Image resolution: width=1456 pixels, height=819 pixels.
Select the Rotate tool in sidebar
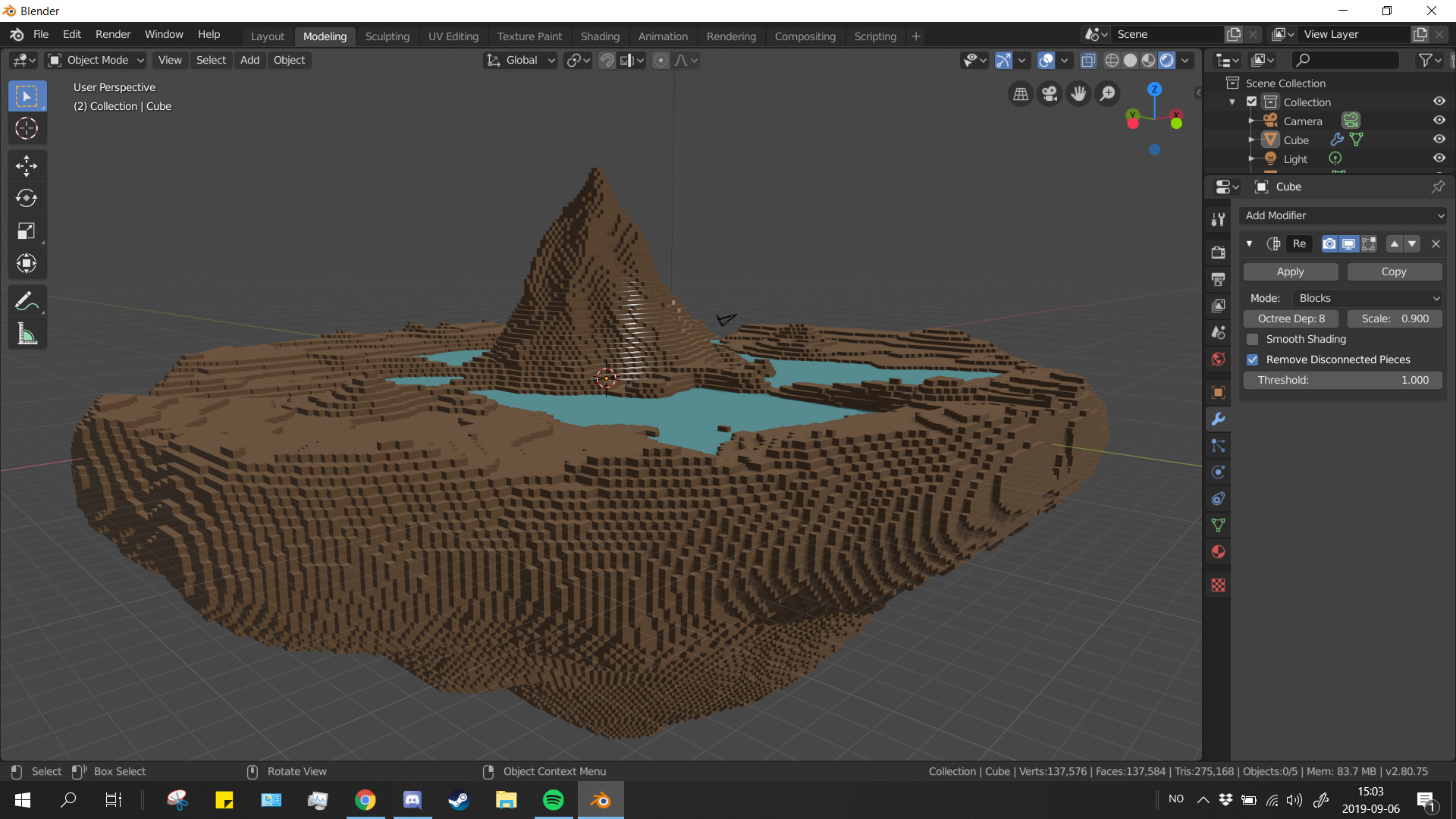coord(26,196)
